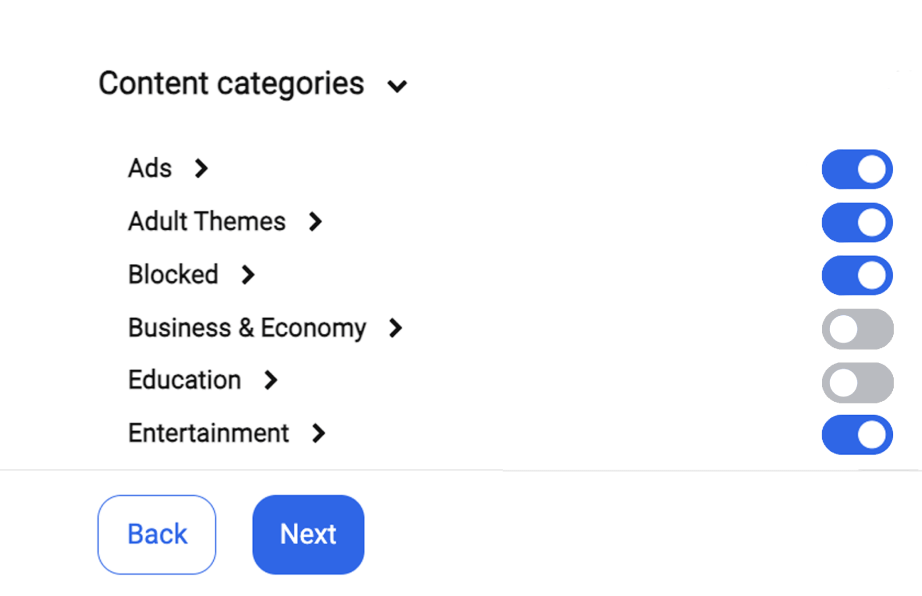
Task: Toggle off the Blocked category
Action: [x=857, y=274]
